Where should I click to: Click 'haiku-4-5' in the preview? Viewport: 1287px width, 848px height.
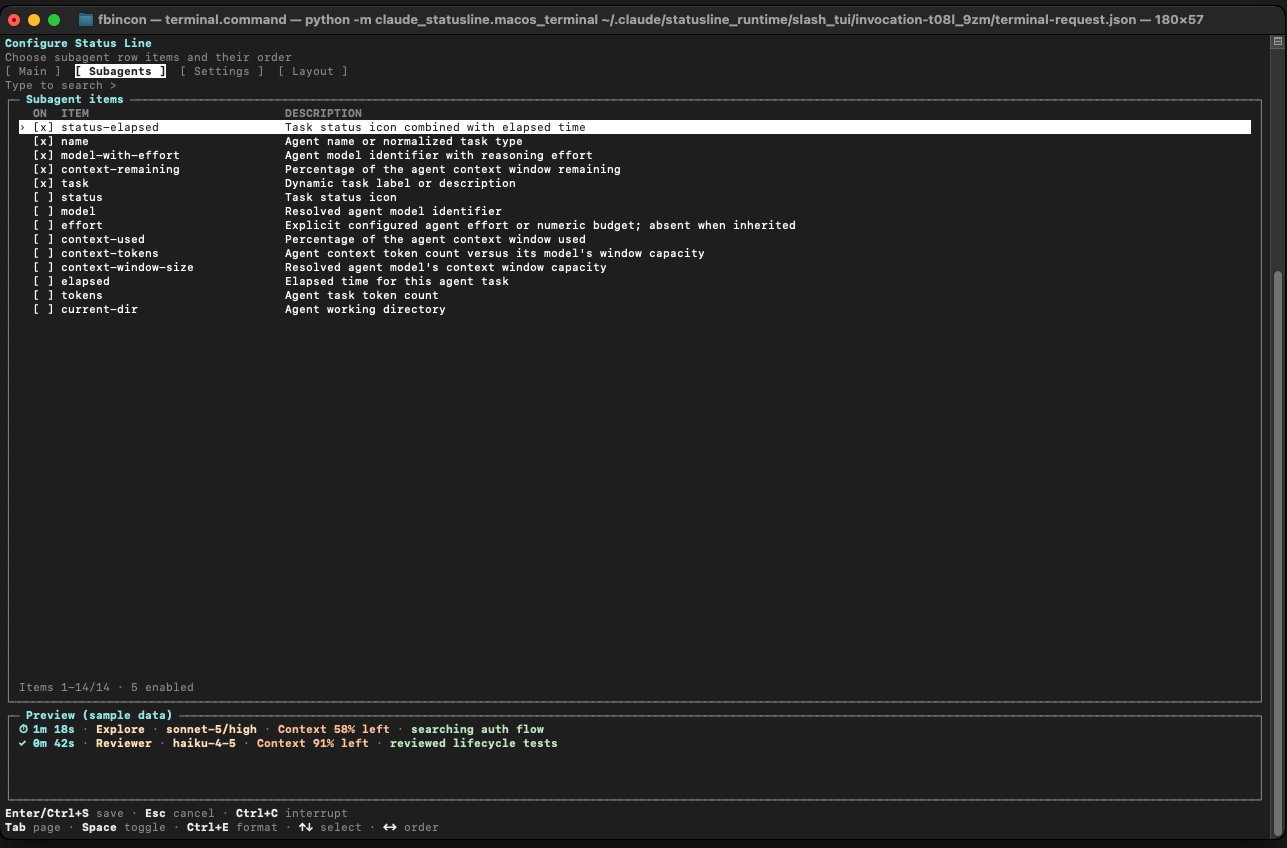pyautogui.click(x=204, y=744)
